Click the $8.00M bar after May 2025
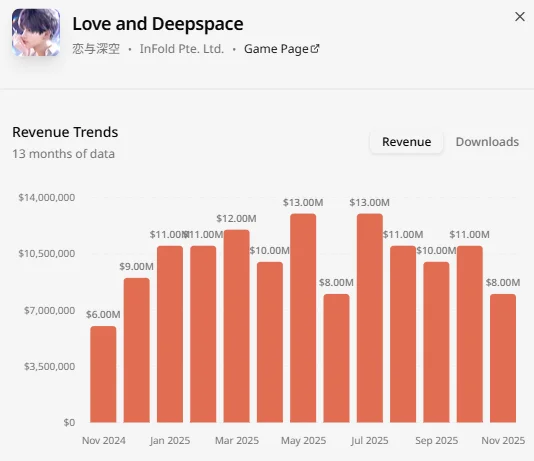 coord(336,358)
